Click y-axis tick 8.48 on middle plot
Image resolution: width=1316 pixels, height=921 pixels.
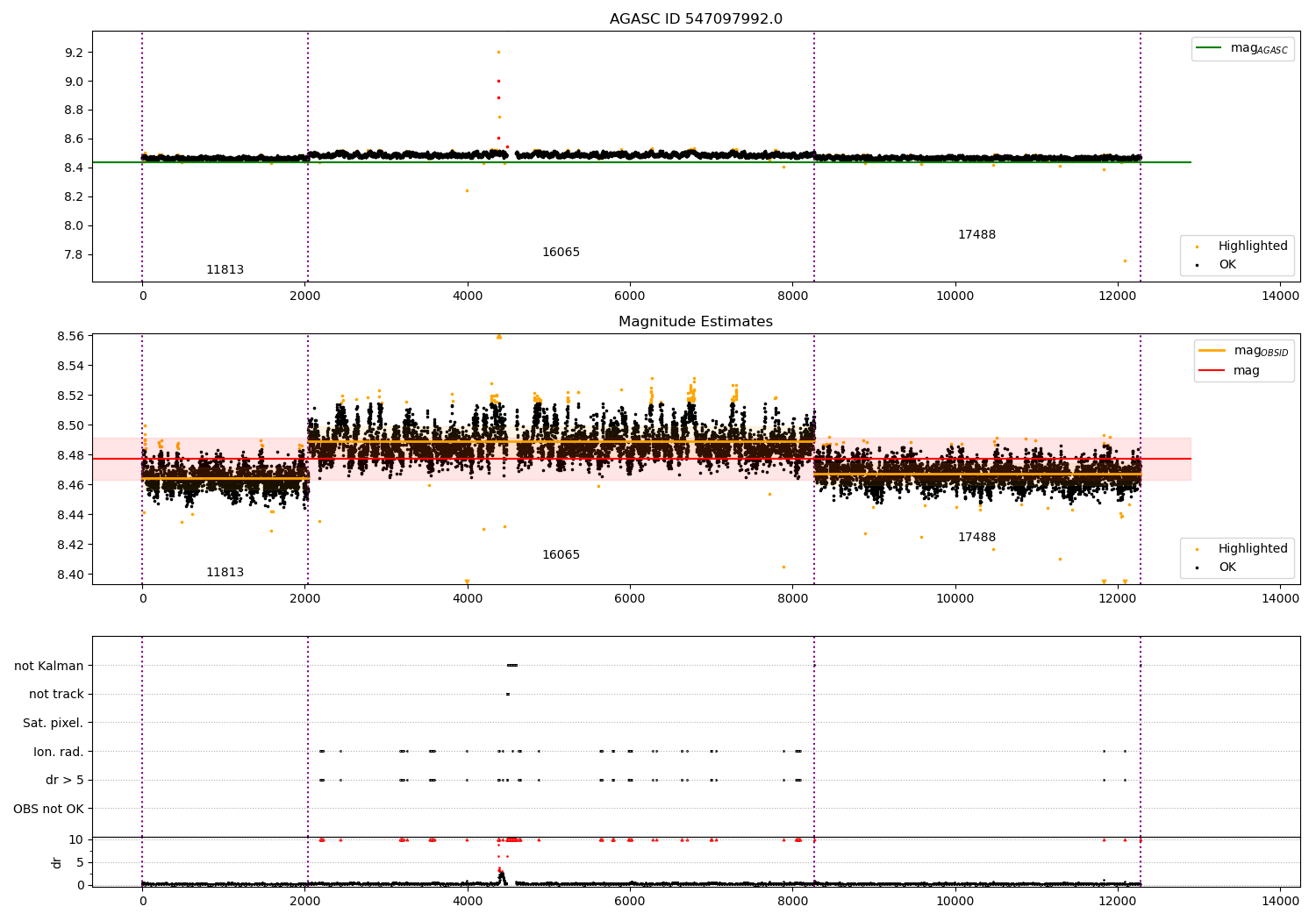70,455
